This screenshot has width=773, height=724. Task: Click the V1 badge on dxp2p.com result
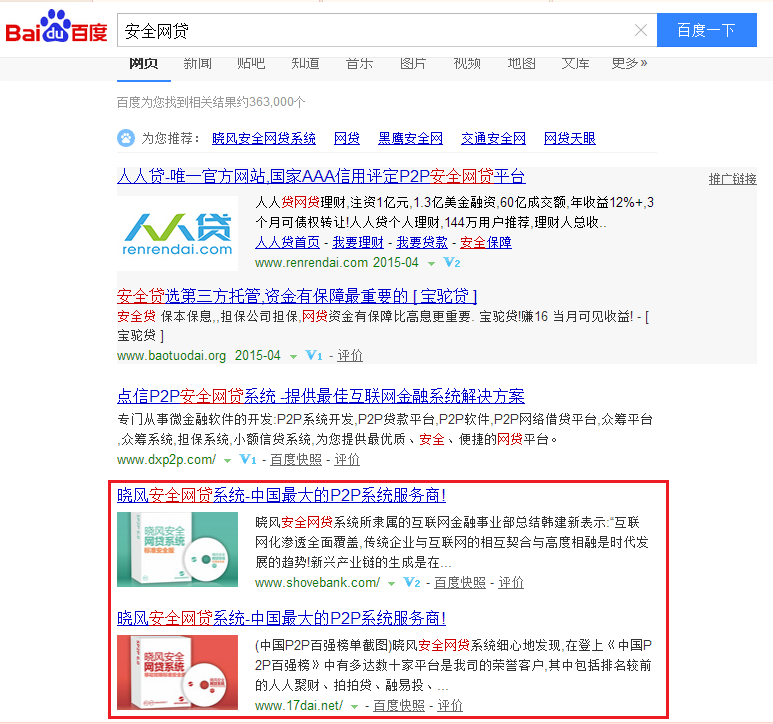247,459
